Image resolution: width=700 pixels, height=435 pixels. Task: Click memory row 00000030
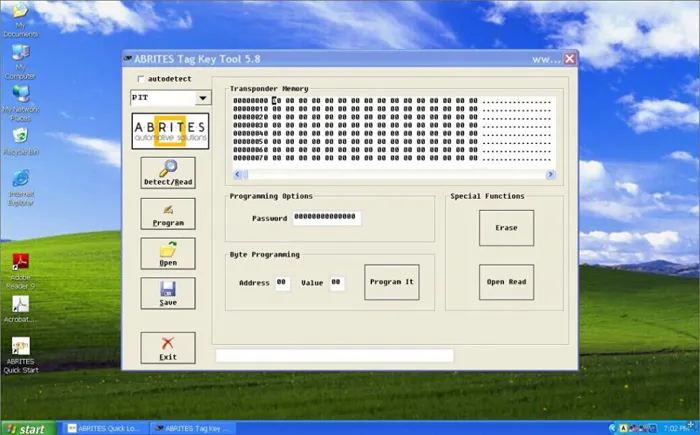click(x=392, y=125)
